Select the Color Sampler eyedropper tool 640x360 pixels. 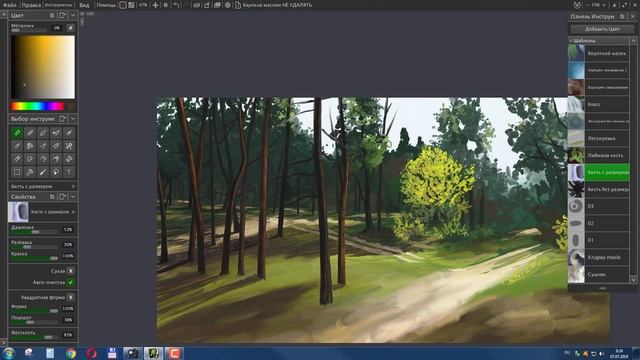43,172
